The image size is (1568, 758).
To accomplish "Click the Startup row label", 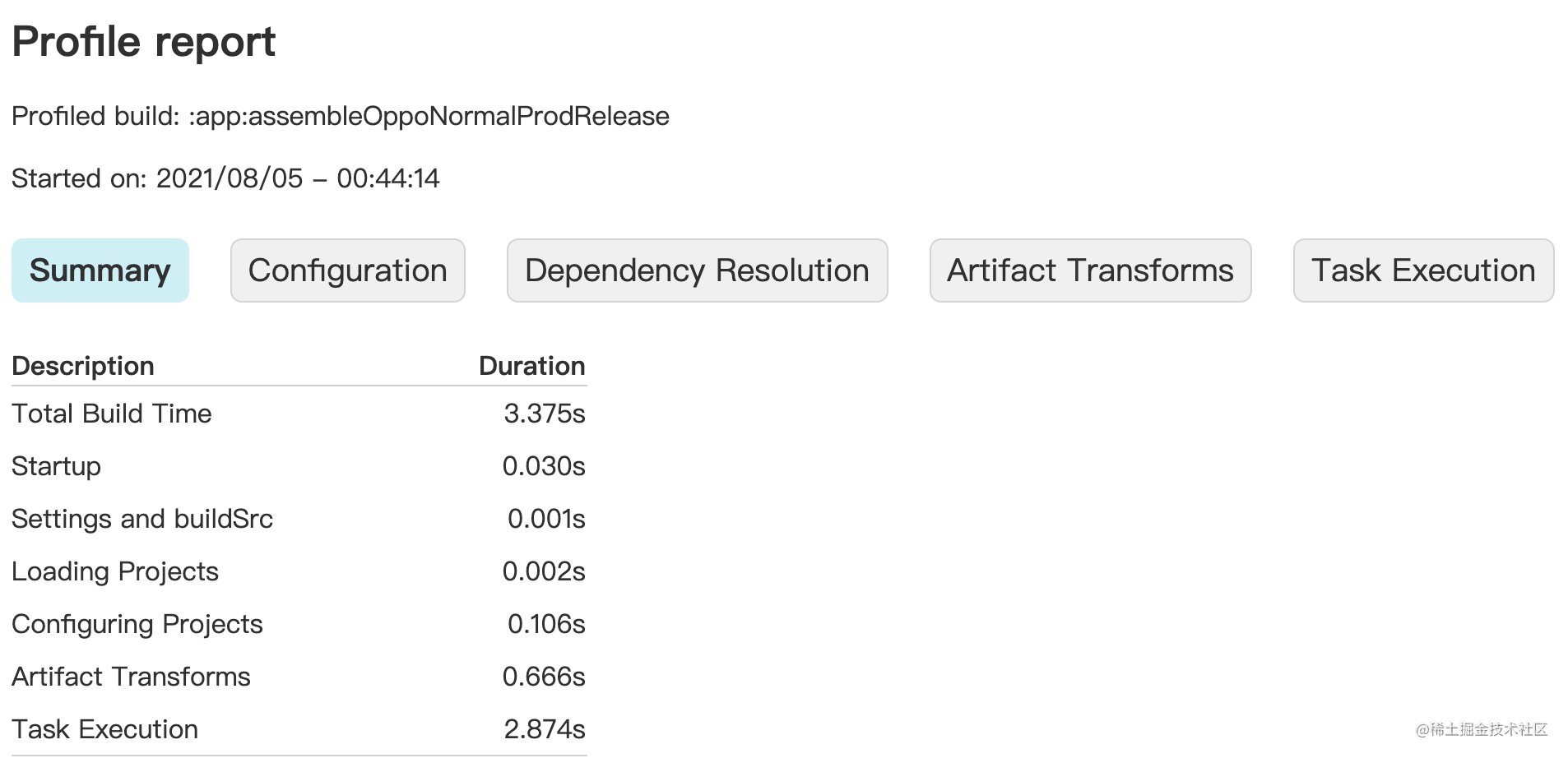I will click(x=57, y=466).
